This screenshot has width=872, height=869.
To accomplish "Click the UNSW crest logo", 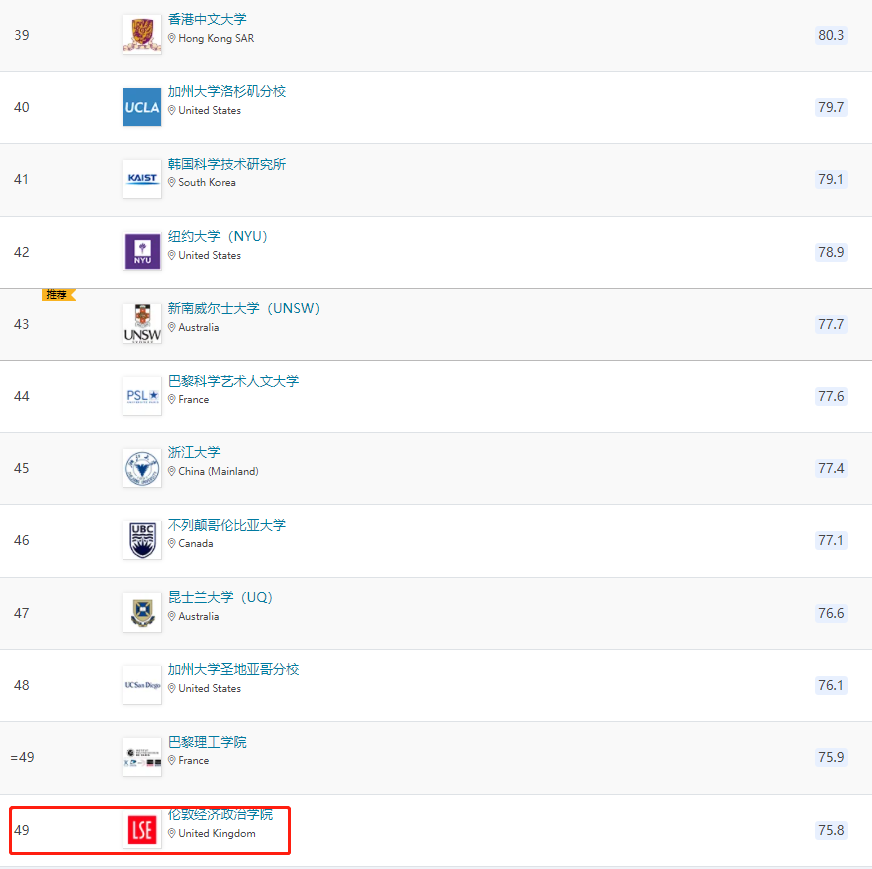I will [141, 324].
